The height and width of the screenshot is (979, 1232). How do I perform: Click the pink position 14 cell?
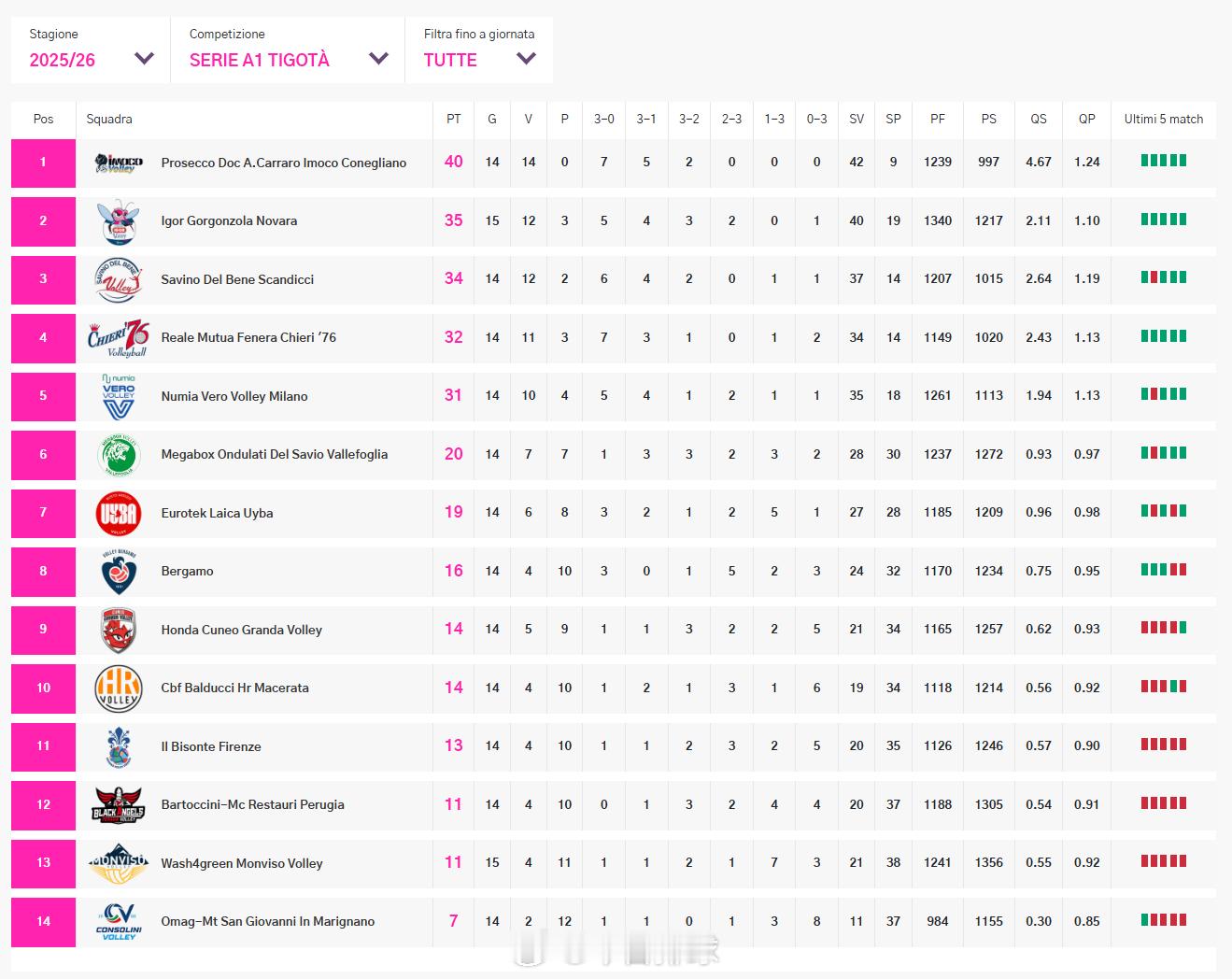coord(43,922)
